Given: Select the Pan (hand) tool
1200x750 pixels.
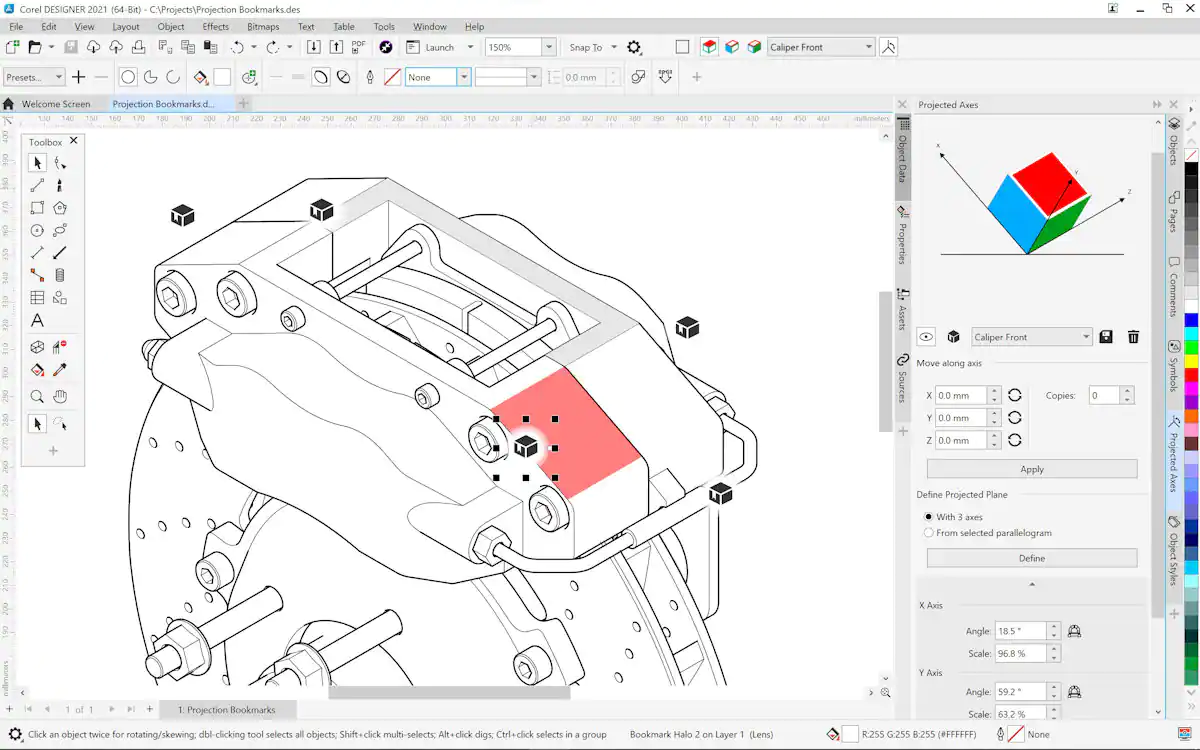Looking at the screenshot, I should [60, 396].
